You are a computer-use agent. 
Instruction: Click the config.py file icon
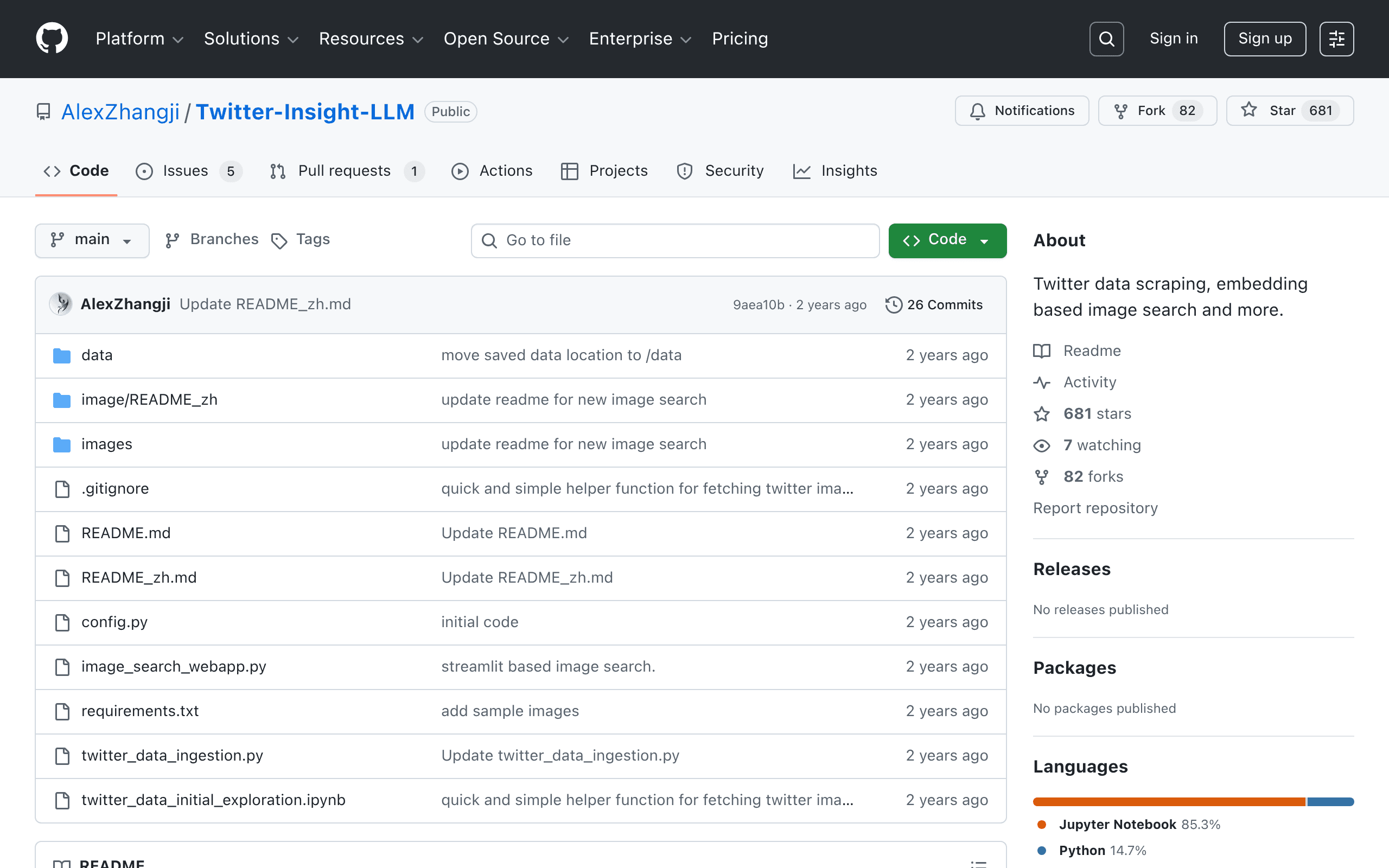[x=62, y=622]
